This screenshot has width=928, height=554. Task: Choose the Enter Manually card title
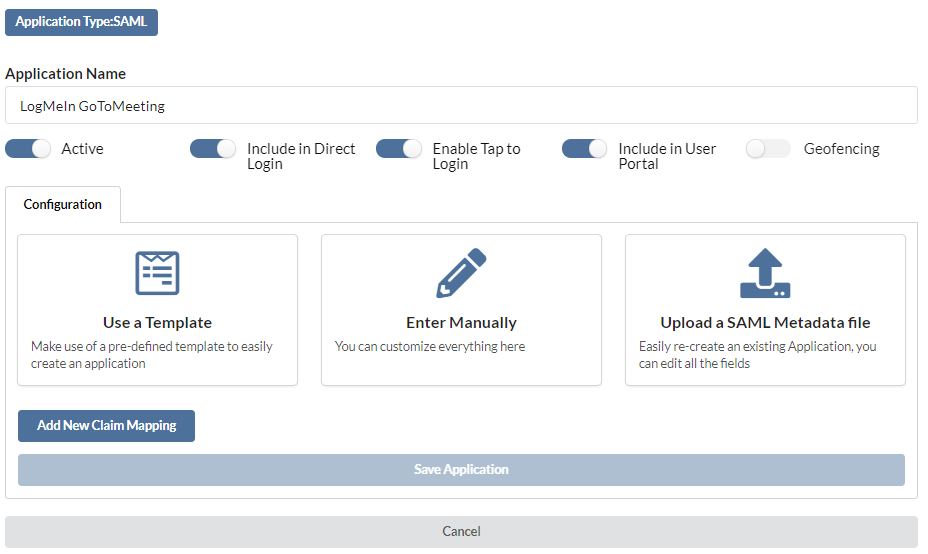[x=461, y=323]
